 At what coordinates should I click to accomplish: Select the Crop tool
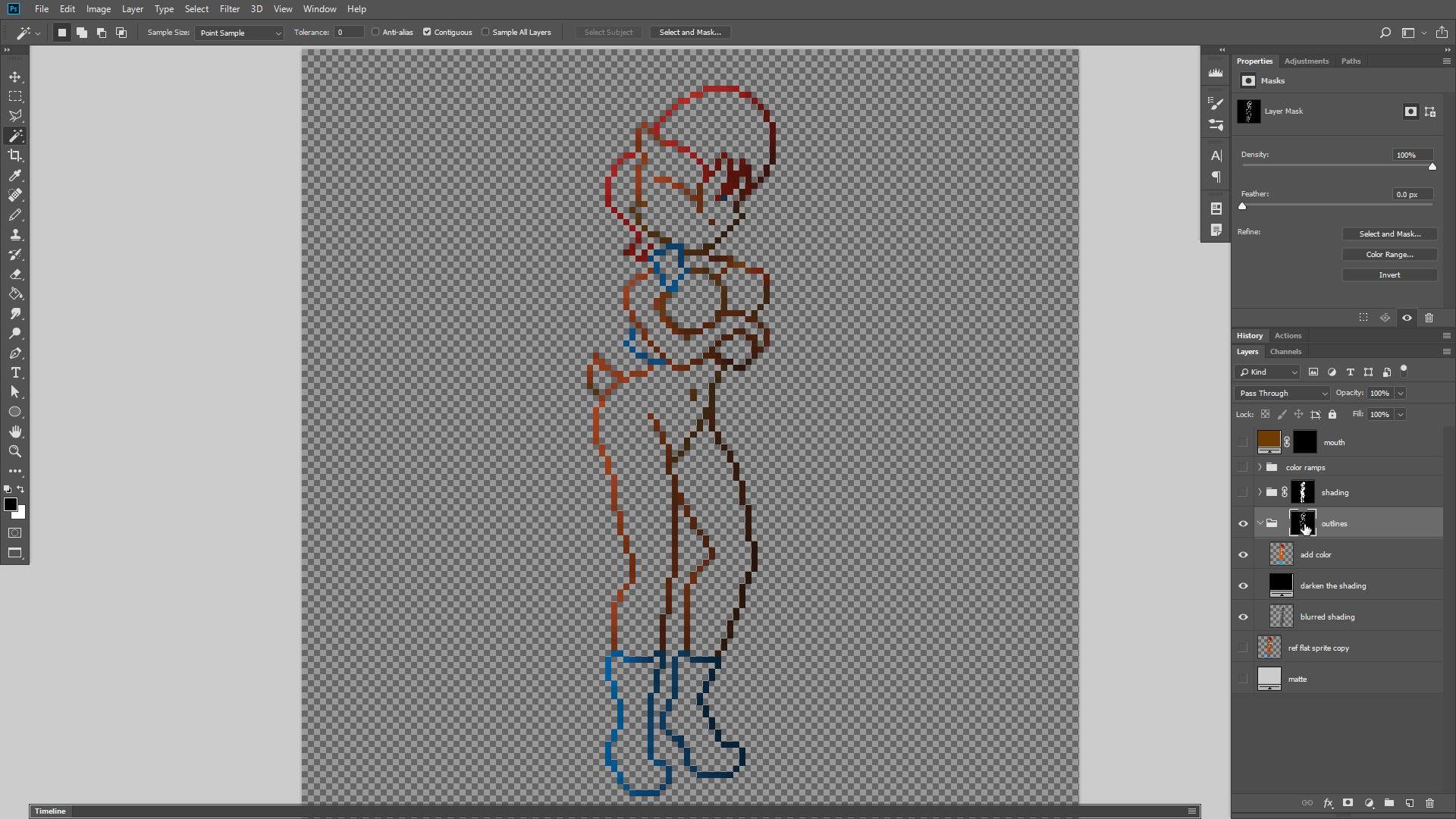[15, 155]
